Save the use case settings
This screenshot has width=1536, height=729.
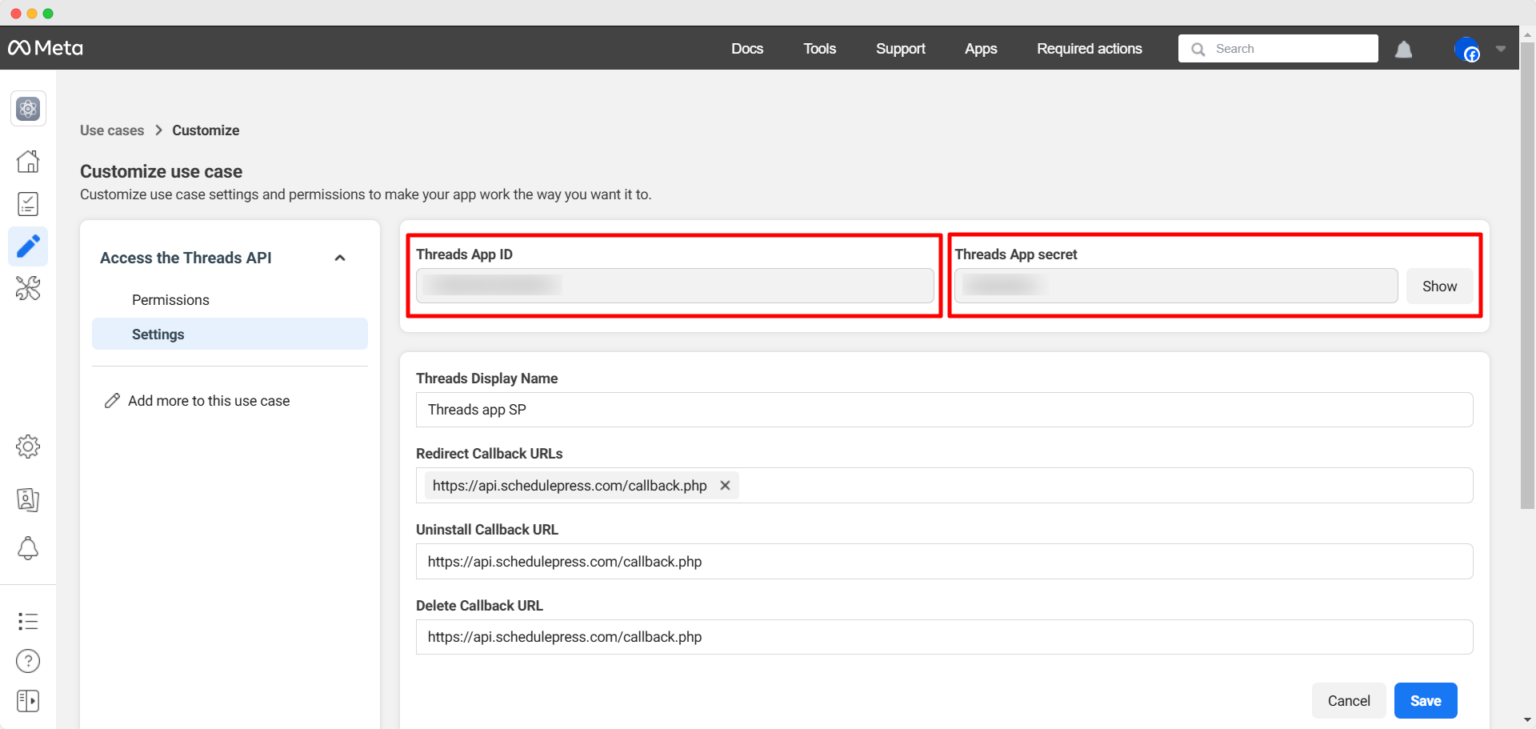[x=1425, y=700]
